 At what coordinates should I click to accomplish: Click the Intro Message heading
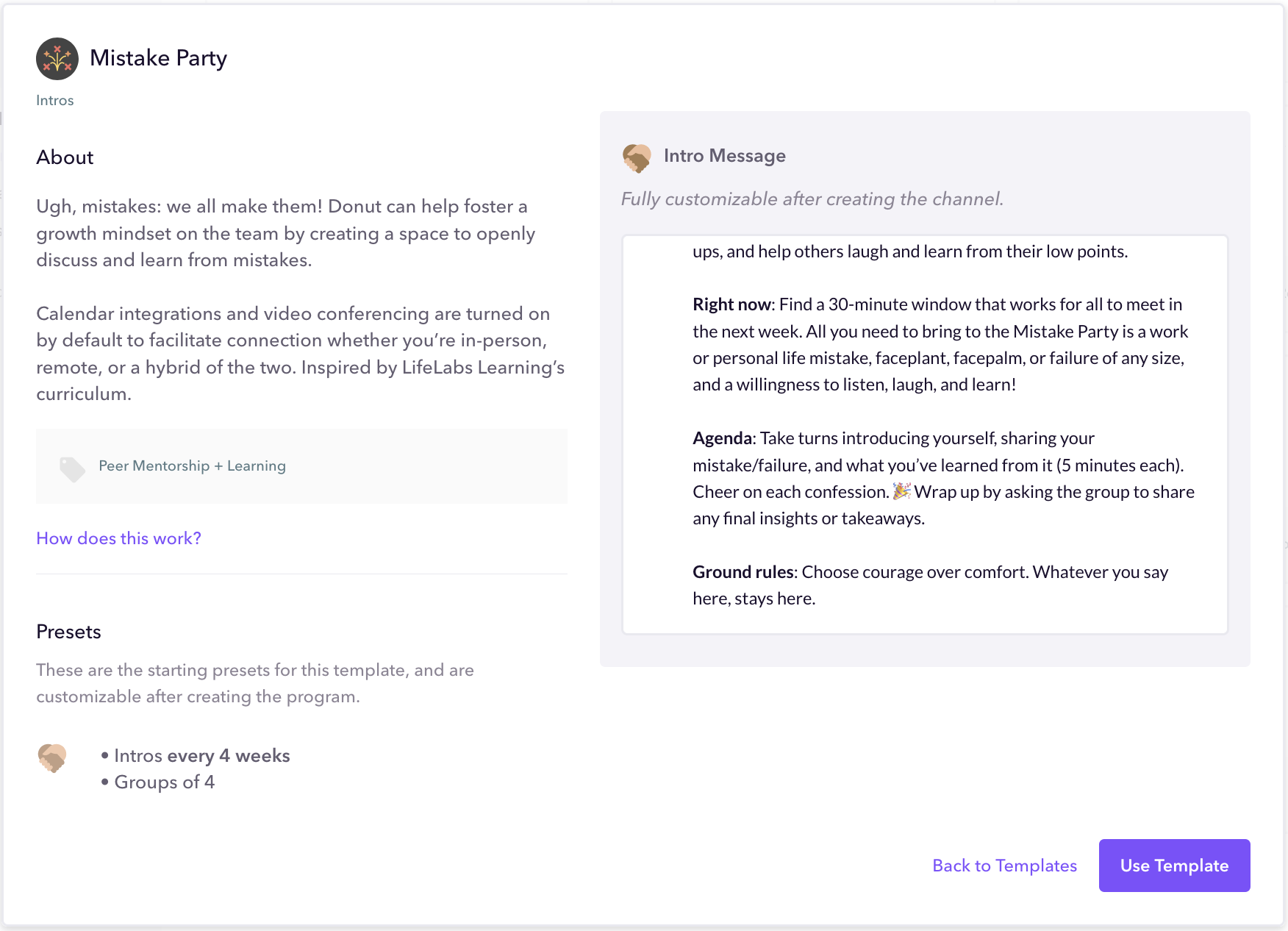pos(724,156)
